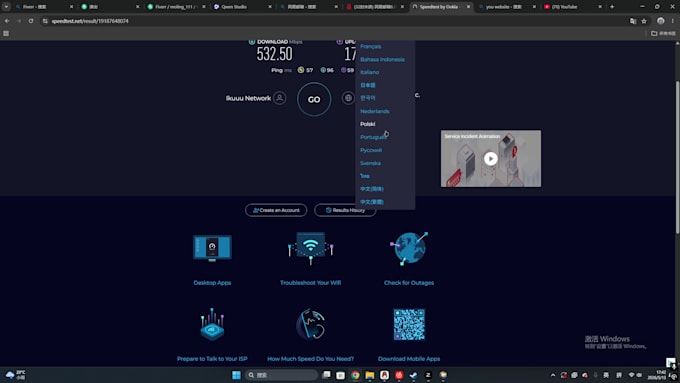Open the Desktop Apps link
The image size is (680, 383).
pyautogui.click(x=212, y=283)
